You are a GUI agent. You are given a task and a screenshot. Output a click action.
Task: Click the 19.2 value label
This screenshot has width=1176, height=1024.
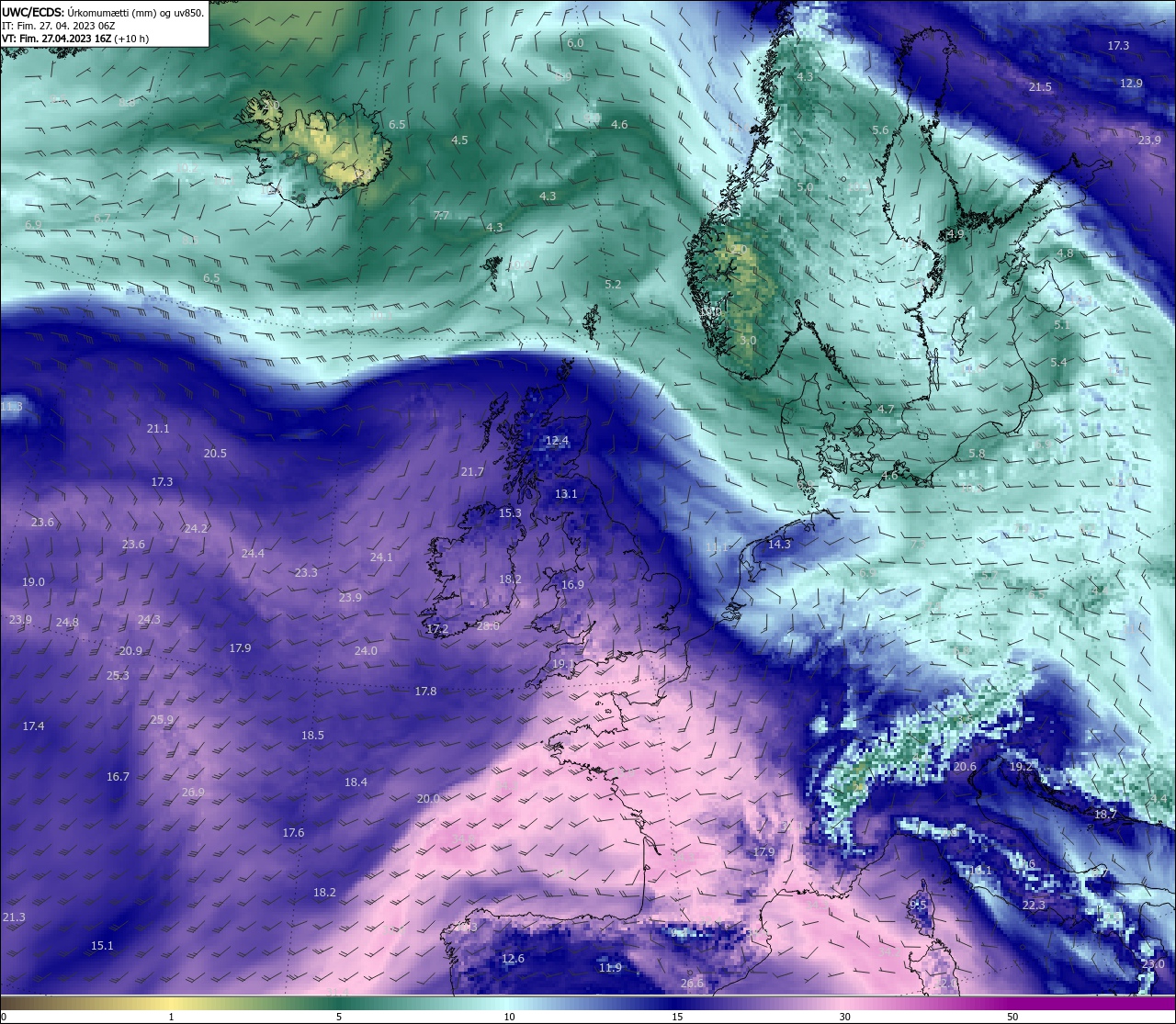click(x=1022, y=766)
